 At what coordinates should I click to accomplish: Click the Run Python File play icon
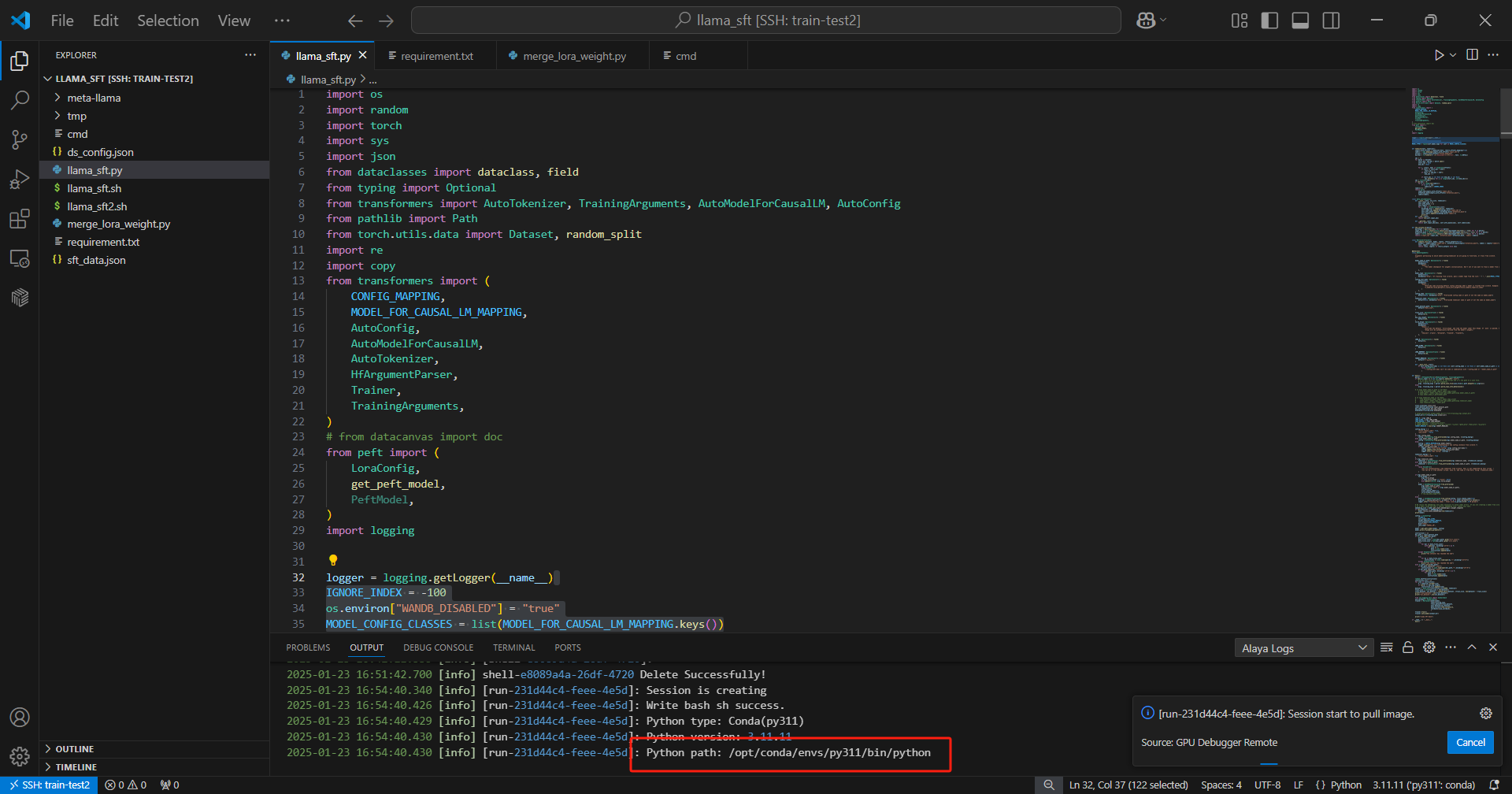(1439, 55)
